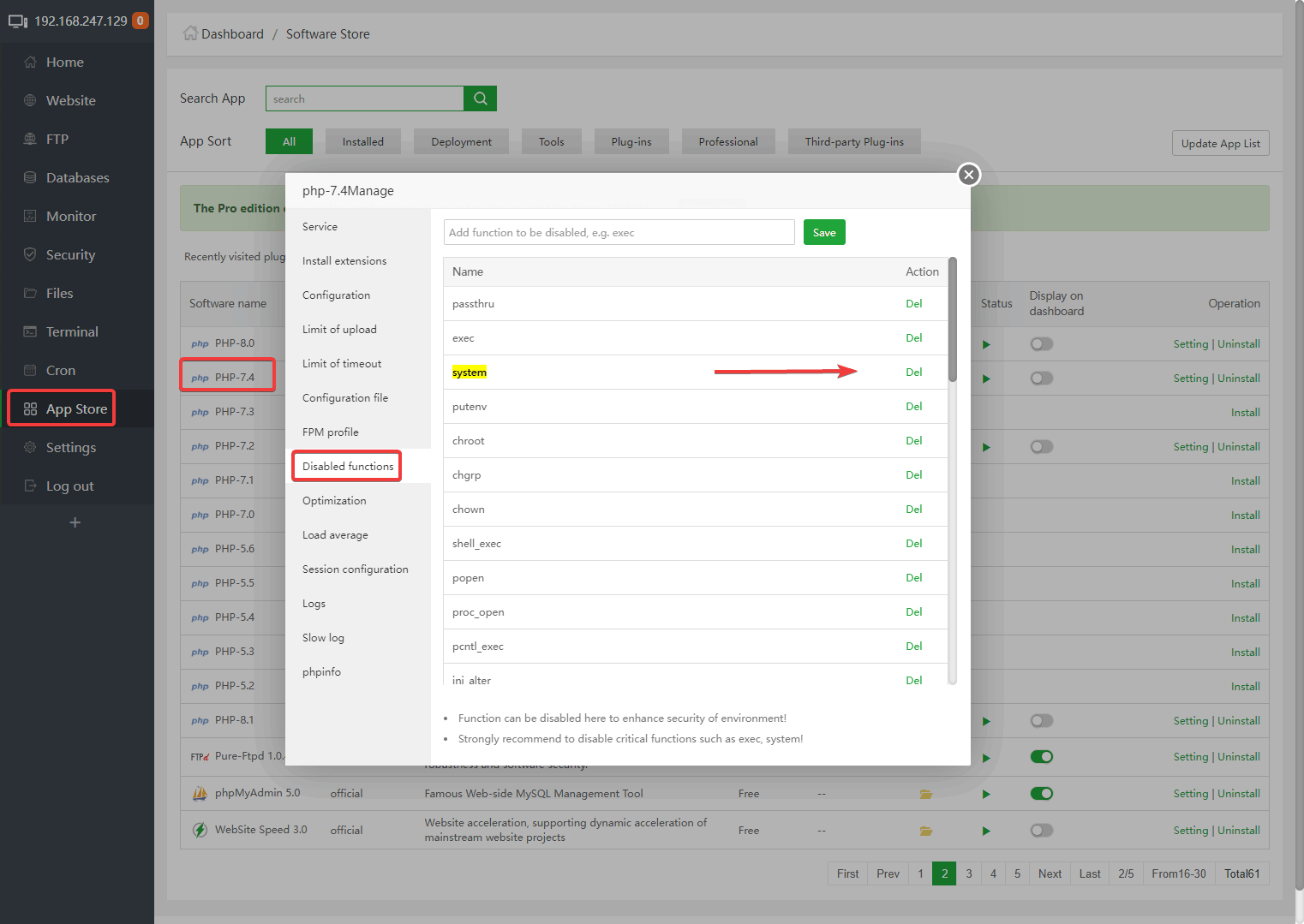Close the php-7.4 Manage dialog
Screen dimensions: 1304x924
[968, 175]
